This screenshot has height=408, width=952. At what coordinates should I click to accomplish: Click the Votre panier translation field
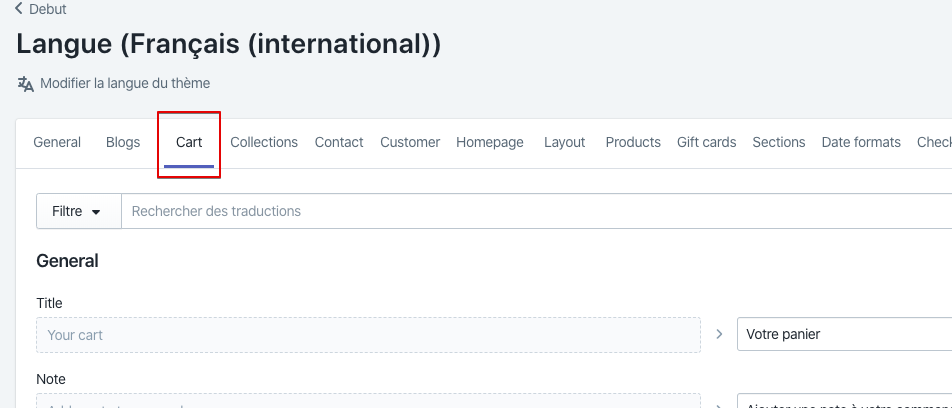pos(844,334)
